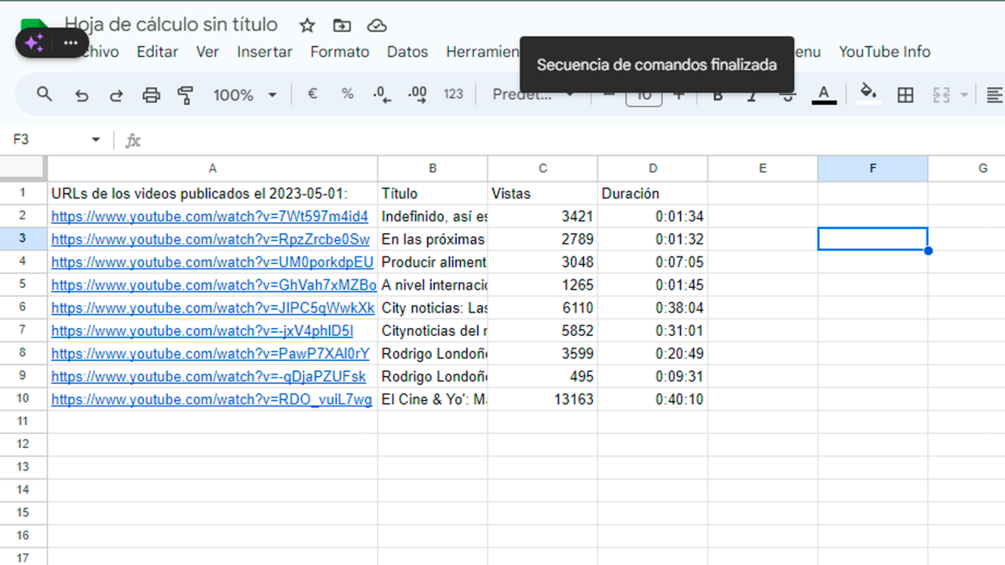Open the Formato menu
Image resolution: width=1005 pixels, height=565 pixels.
(340, 52)
